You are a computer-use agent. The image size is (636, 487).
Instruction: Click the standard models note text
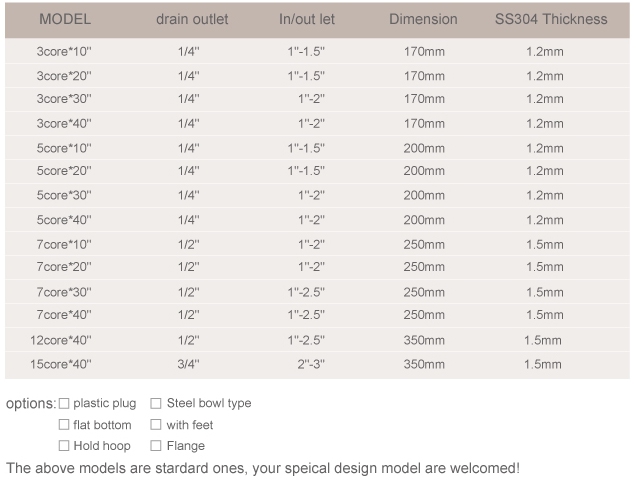pos(263,468)
